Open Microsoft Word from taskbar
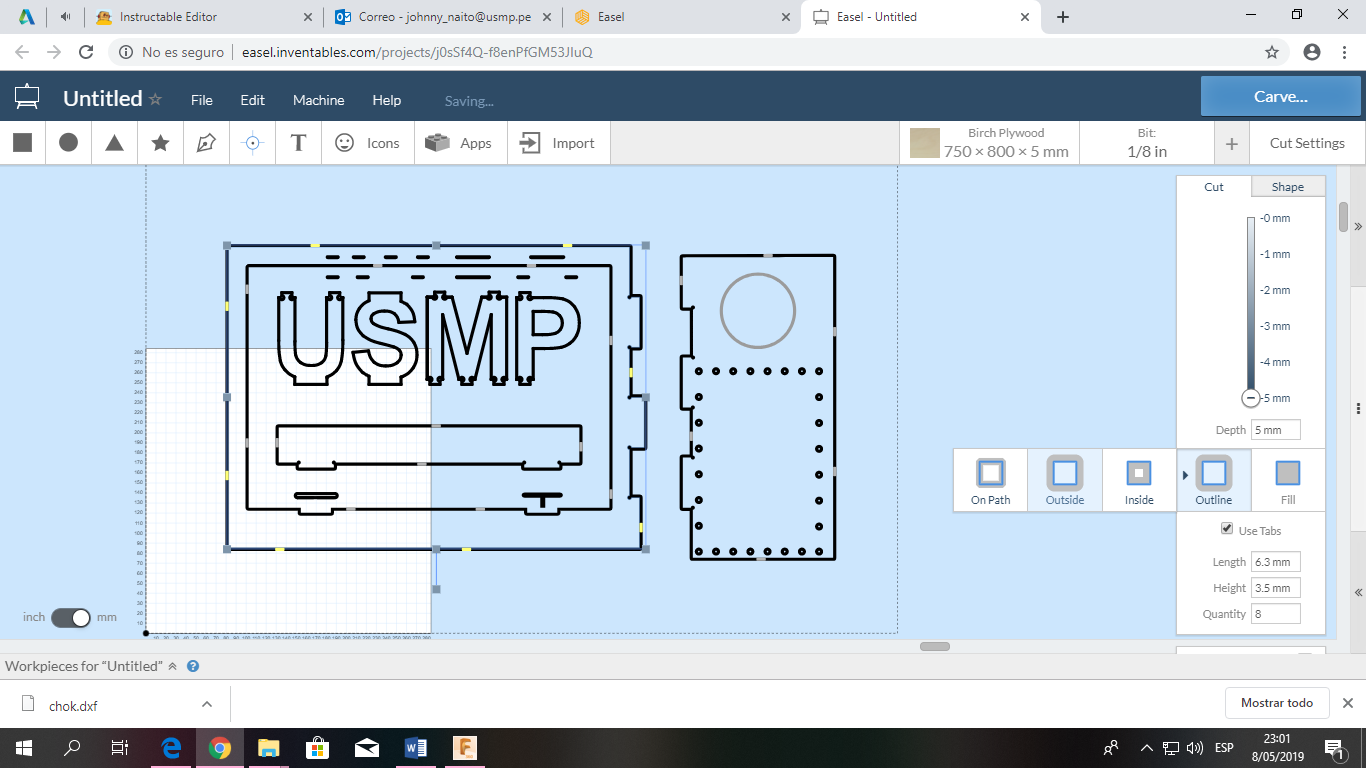 point(415,747)
